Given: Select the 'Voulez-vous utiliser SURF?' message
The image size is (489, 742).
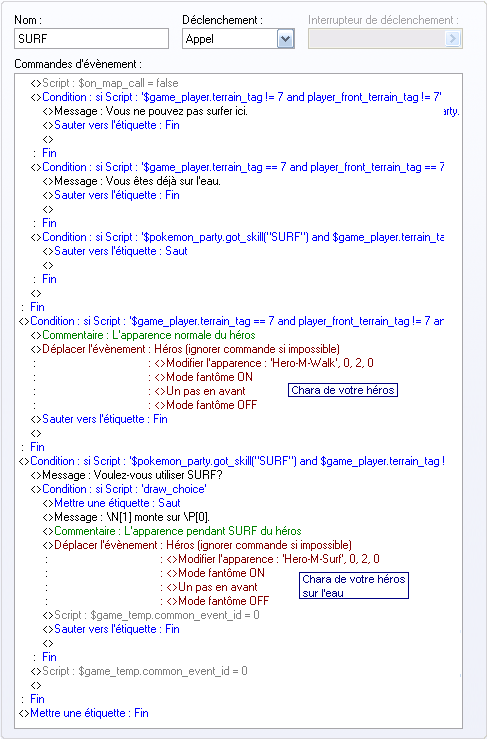Looking at the screenshot, I should point(126,475).
